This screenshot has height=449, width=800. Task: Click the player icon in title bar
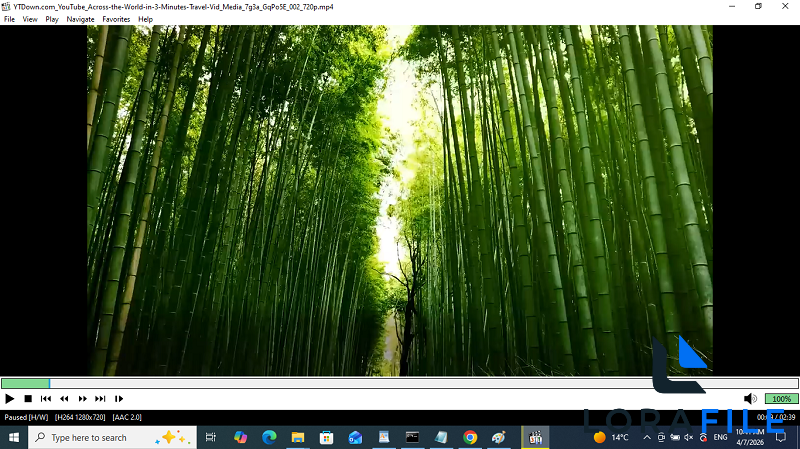pos(6,7)
